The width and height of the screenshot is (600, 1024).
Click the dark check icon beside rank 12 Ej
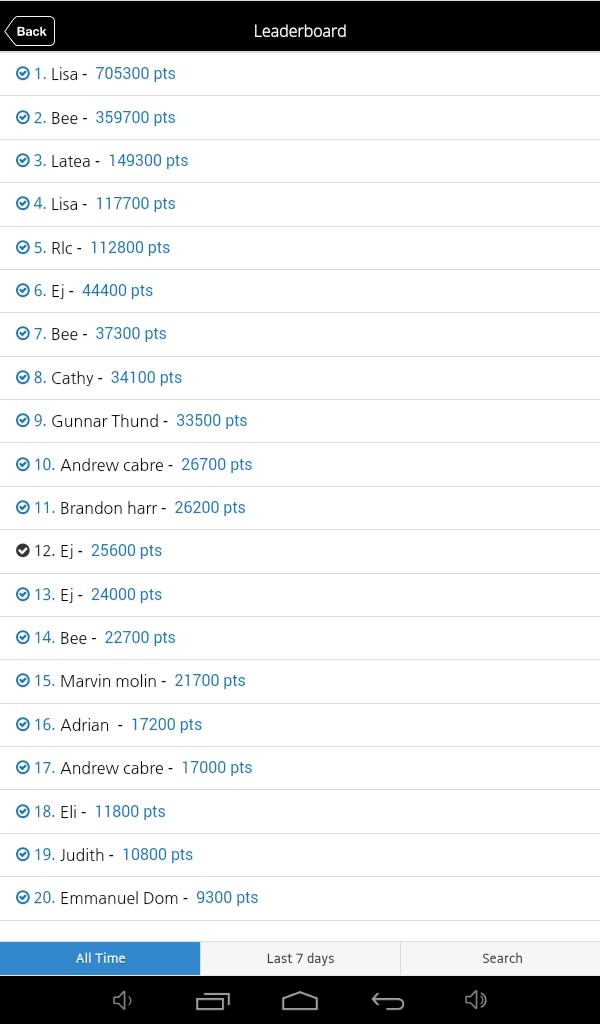pos(23,551)
